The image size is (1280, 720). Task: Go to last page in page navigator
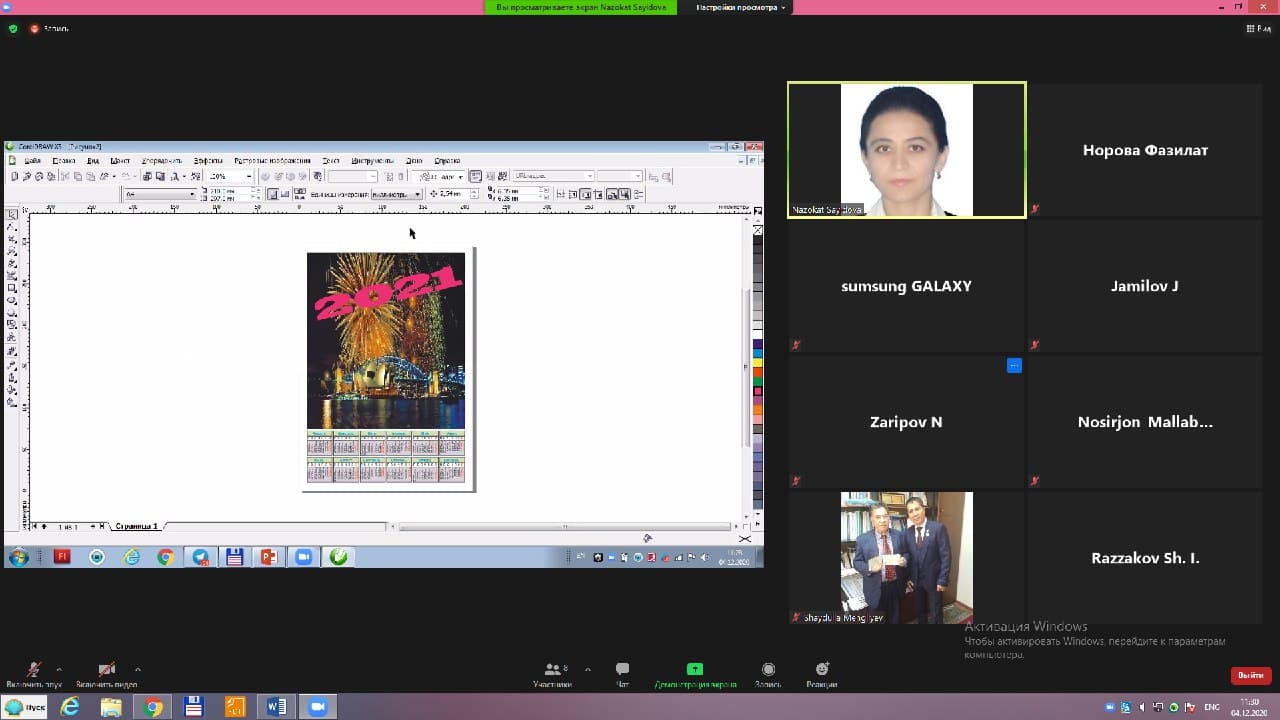[101, 526]
